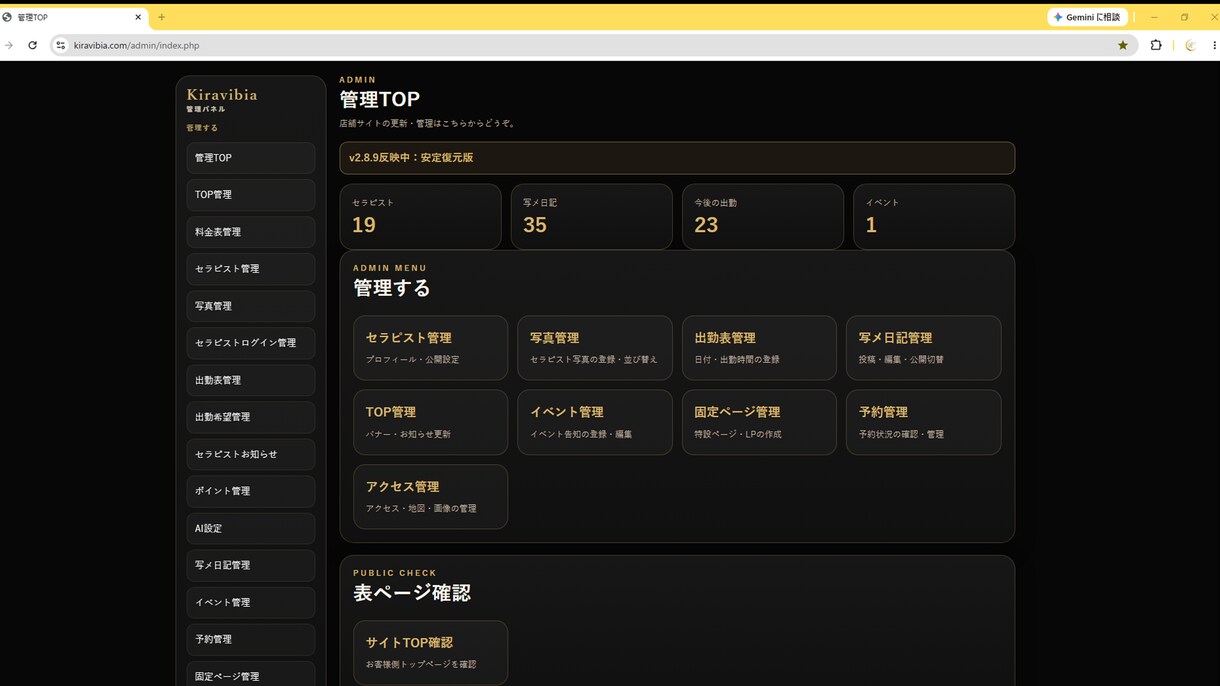Image resolution: width=1220 pixels, height=686 pixels.
Task: Click the 表ページ確認 section heading
Action: tap(411, 592)
